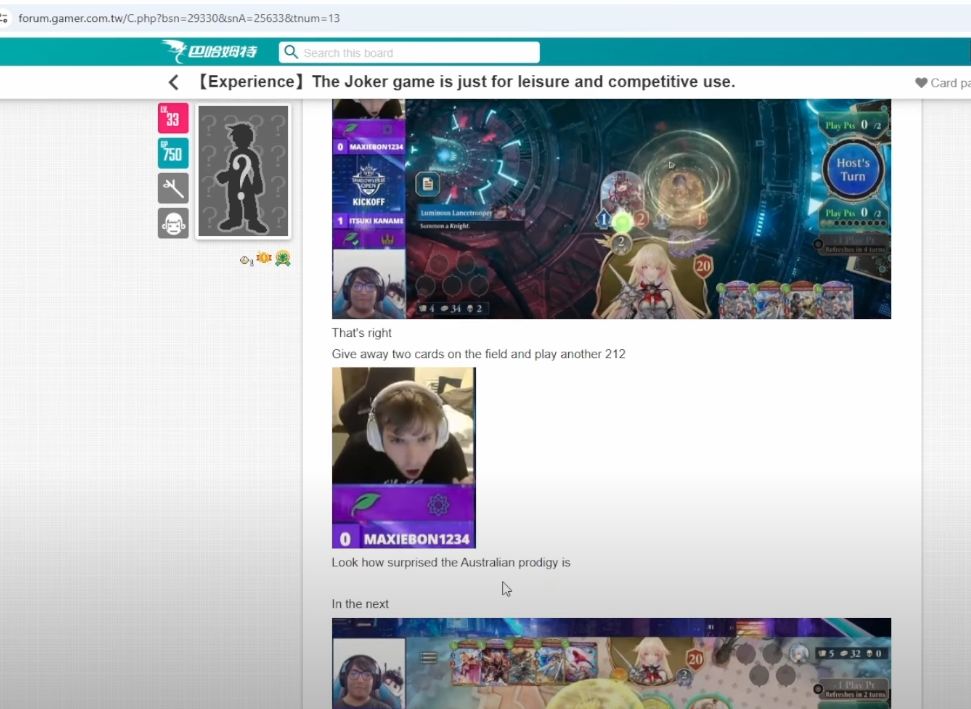971x709 pixels.
Task: Click the text 'That's right'
Action: pos(362,333)
